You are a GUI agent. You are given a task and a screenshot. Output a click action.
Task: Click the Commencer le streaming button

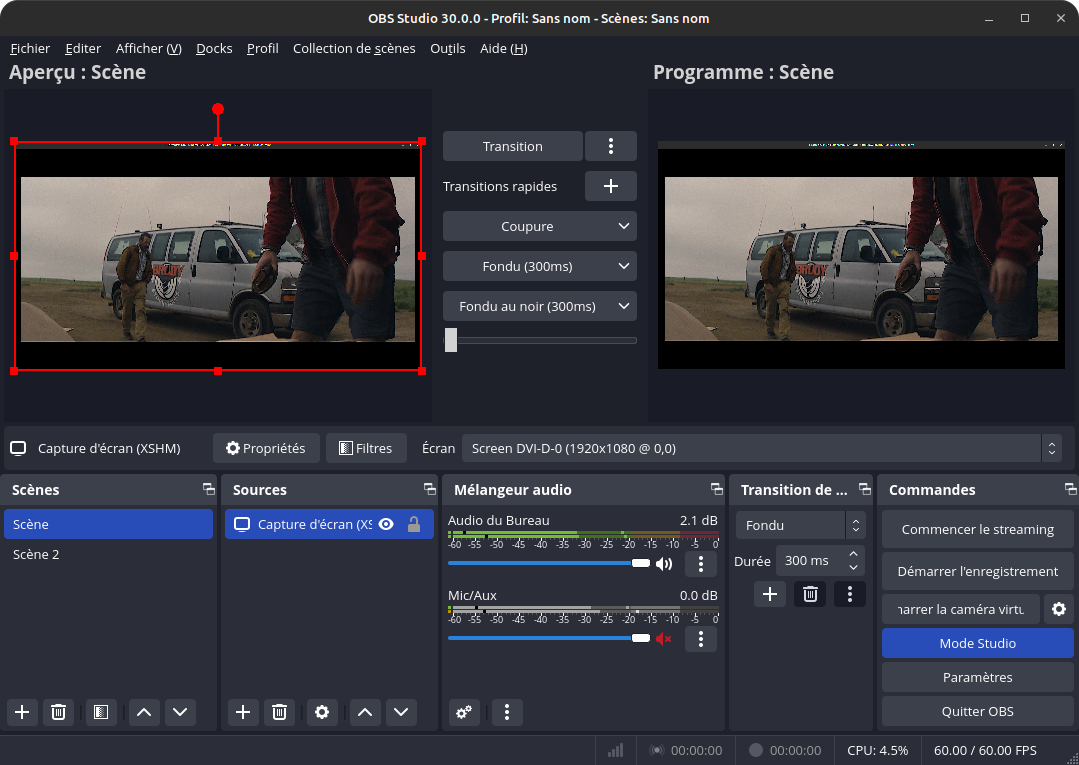pyautogui.click(x=977, y=529)
